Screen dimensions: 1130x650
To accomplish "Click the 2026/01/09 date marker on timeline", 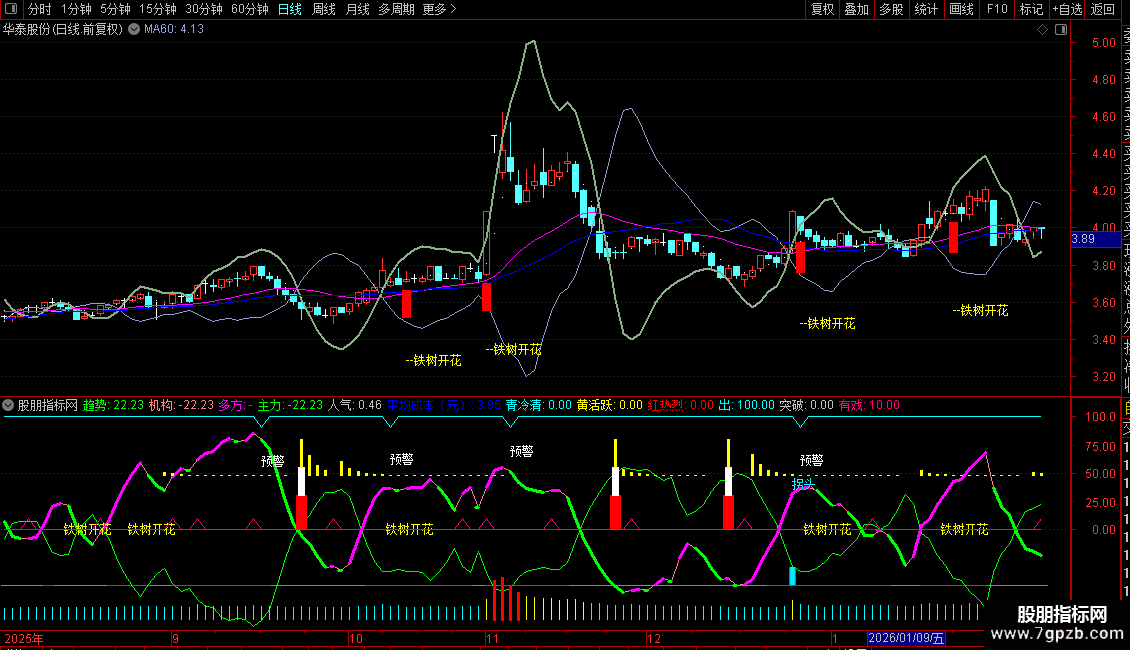I will 905,638.
